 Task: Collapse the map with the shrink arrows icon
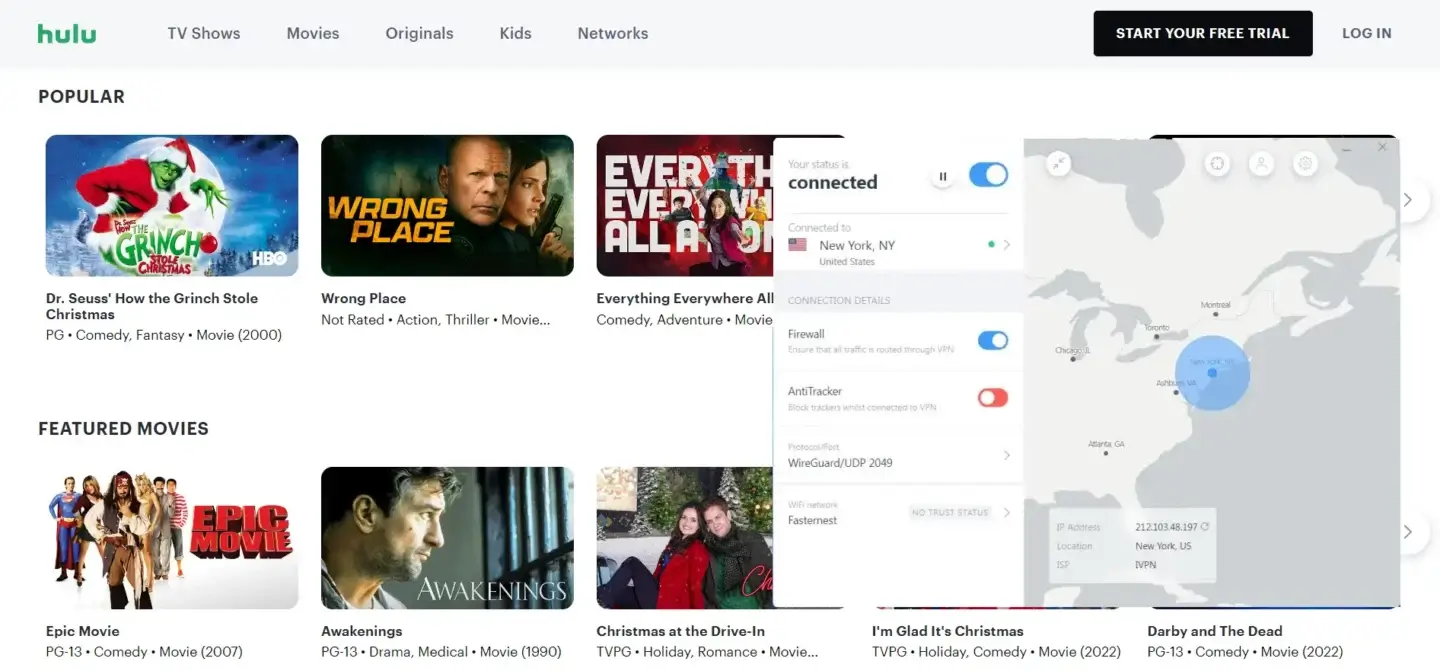click(x=1057, y=163)
